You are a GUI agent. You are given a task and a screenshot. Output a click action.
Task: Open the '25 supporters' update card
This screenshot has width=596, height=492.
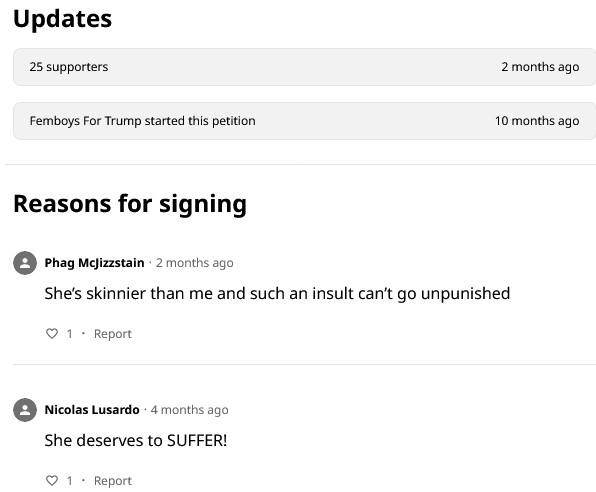coord(304,67)
